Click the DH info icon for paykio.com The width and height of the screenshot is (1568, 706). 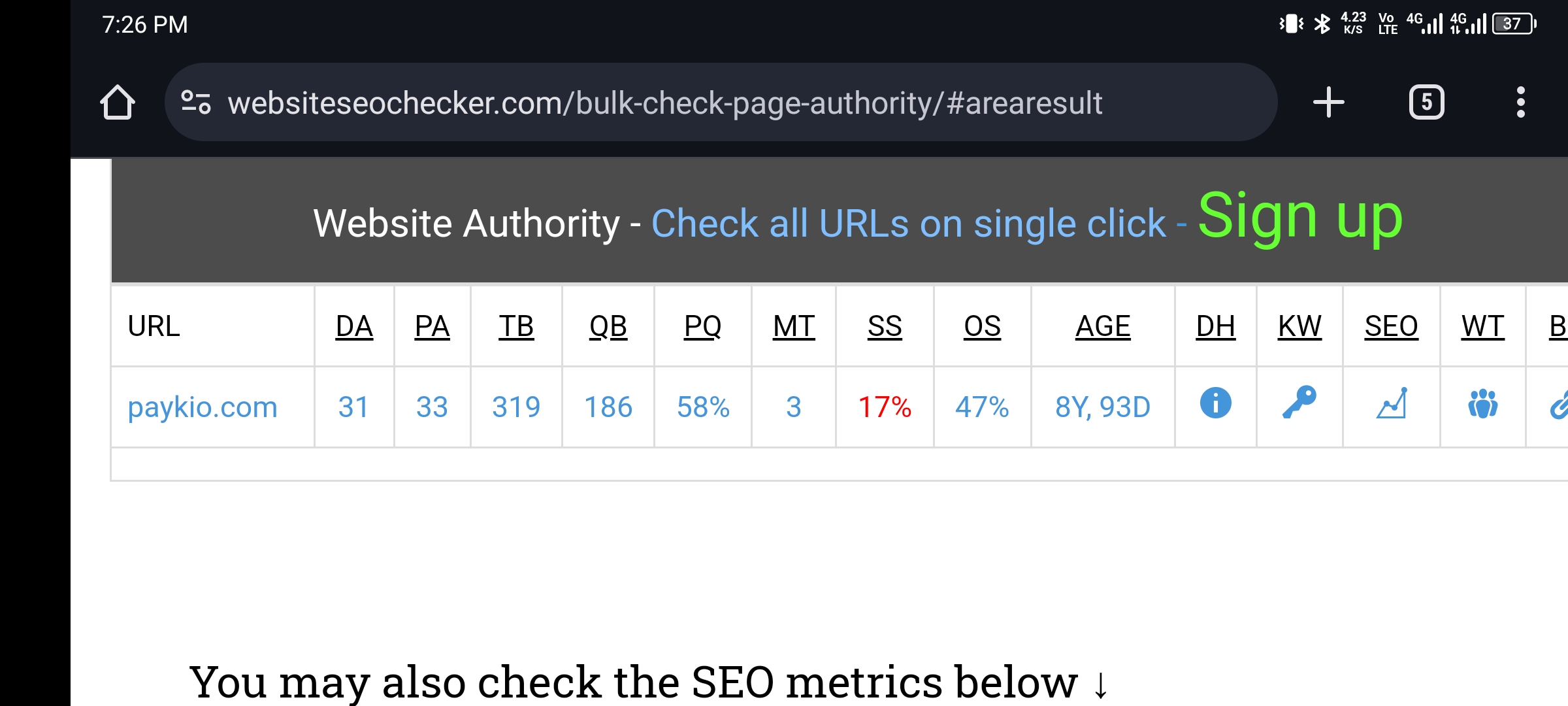[1215, 403]
